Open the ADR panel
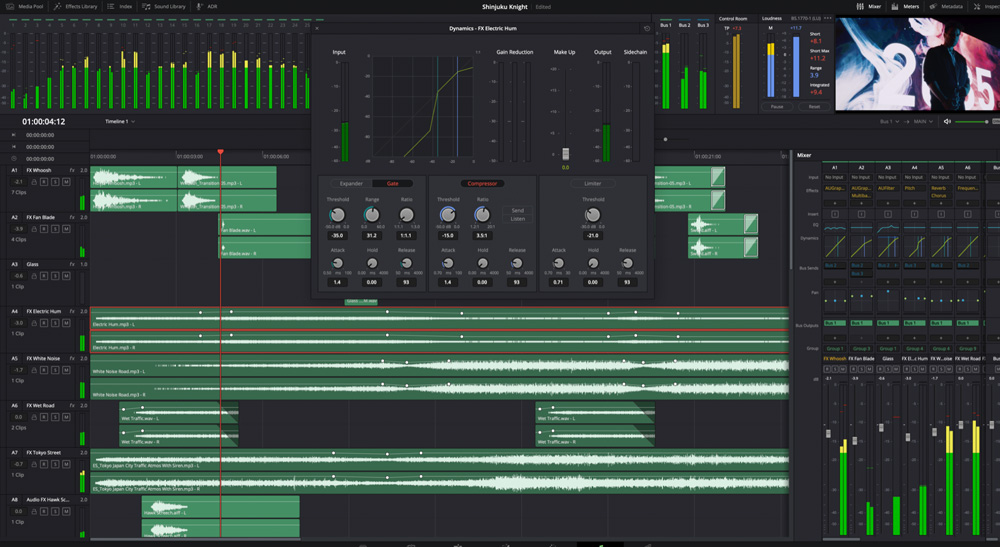 pyautogui.click(x=207, y=6)
